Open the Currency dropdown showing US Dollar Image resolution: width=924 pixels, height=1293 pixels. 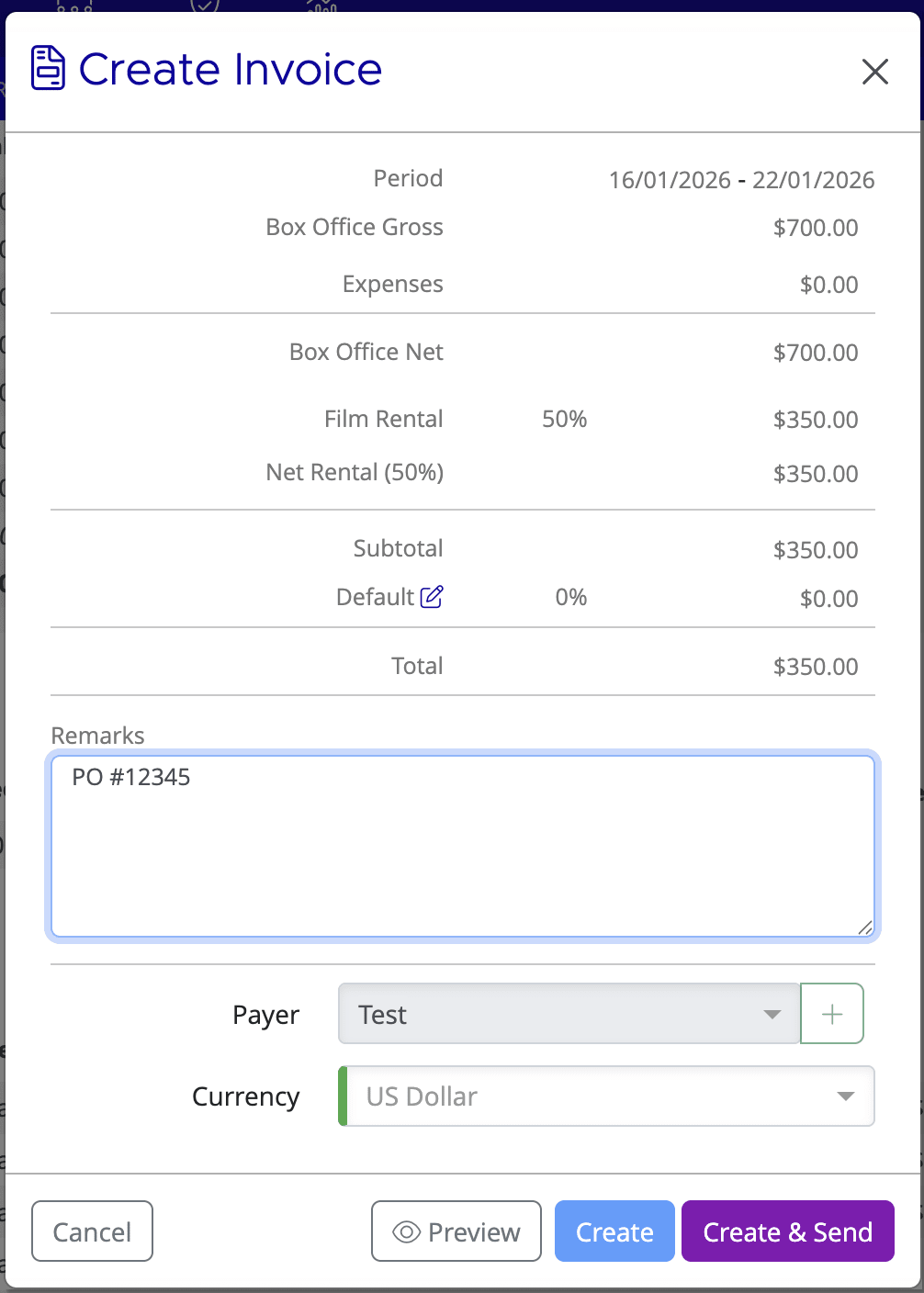coord(605,1096)
